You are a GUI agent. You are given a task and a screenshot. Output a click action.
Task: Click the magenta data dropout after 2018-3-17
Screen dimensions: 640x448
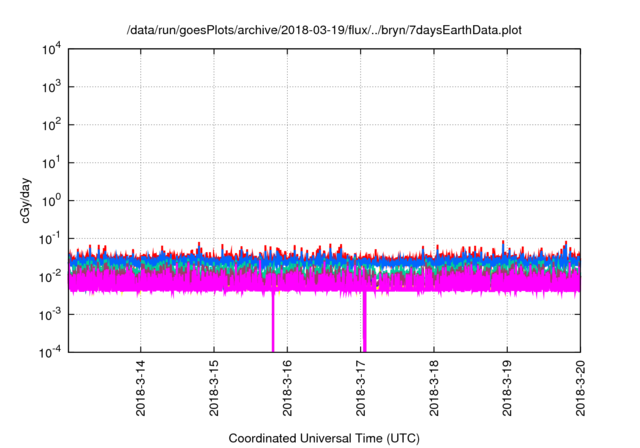click(364, 322)
